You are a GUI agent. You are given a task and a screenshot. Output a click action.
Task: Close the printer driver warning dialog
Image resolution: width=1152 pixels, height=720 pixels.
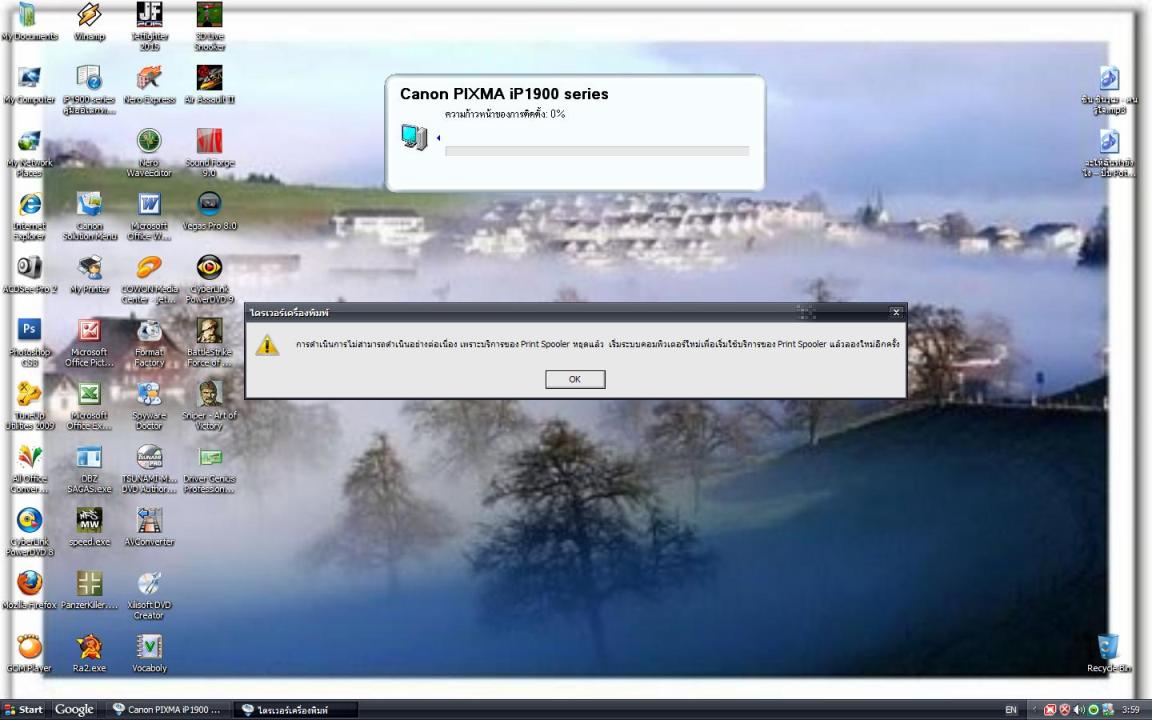point(896,312)
